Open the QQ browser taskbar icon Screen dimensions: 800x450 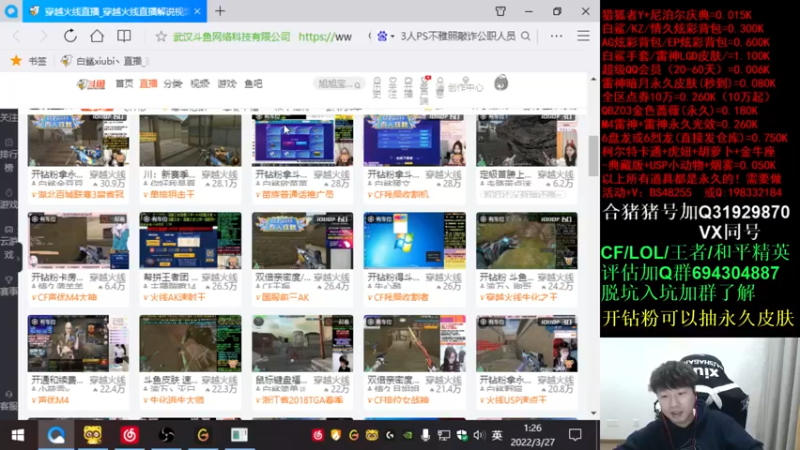coord(56,435)
